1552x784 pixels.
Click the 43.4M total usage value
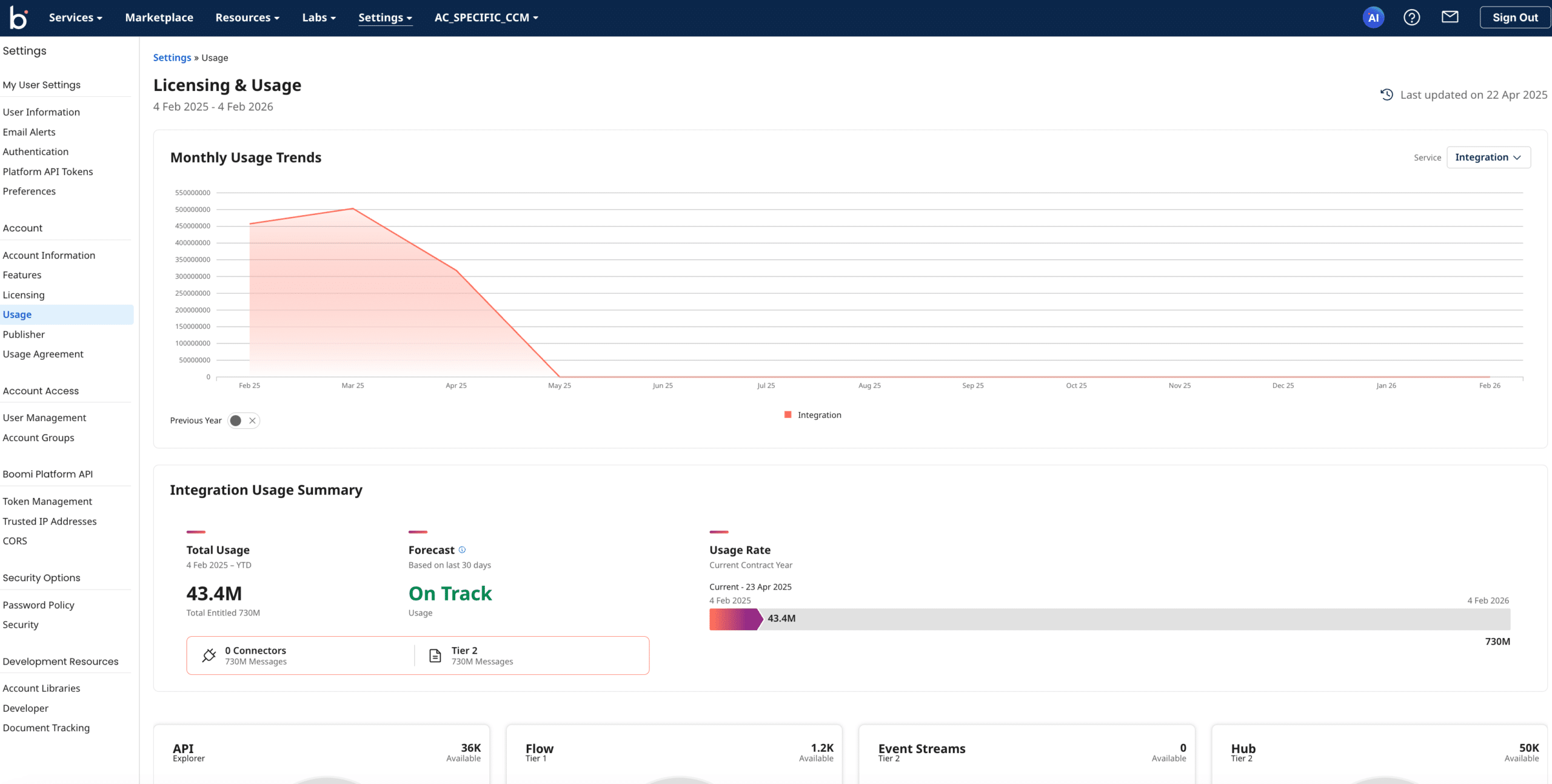[214, 593]
